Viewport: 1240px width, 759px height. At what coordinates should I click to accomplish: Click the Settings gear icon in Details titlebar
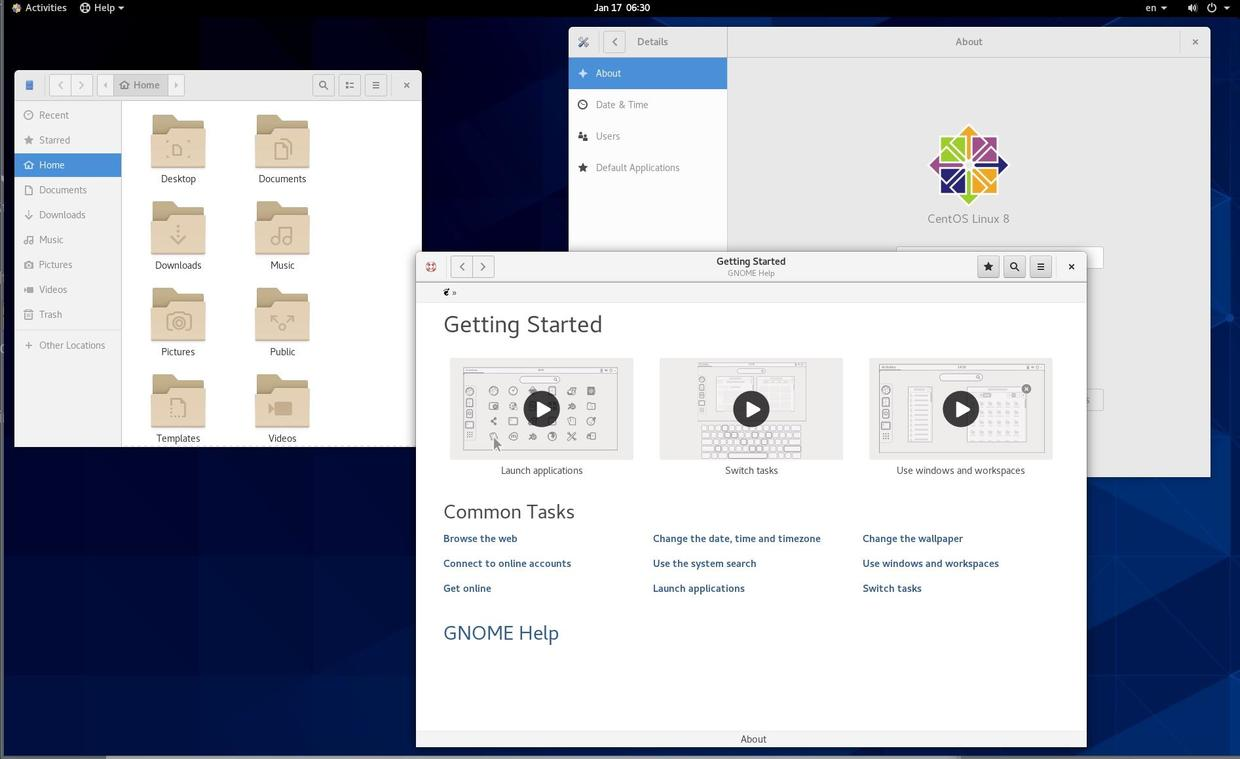[583, 41]
